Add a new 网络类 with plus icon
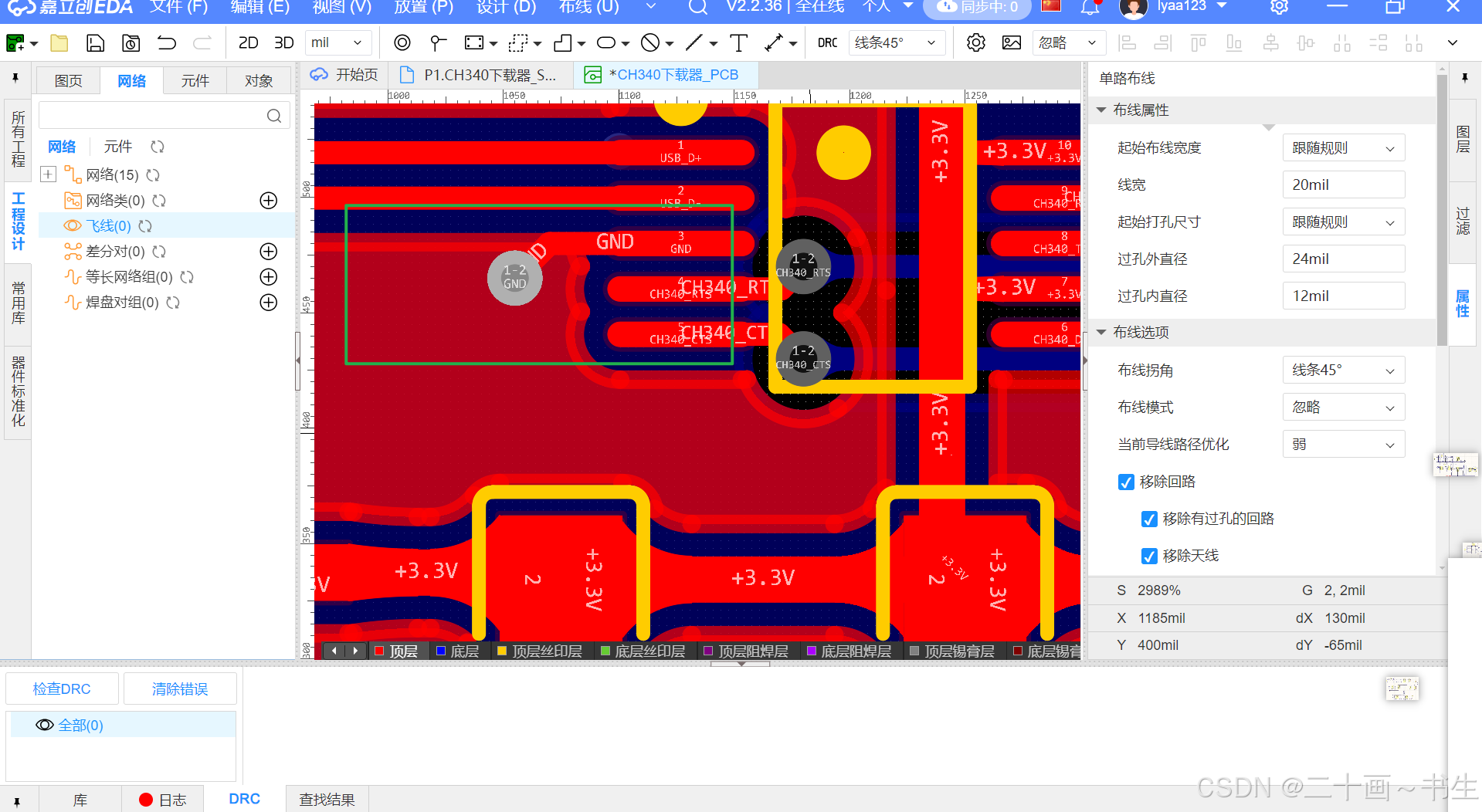The image size is (1482, 812). (x=268, y=201)
